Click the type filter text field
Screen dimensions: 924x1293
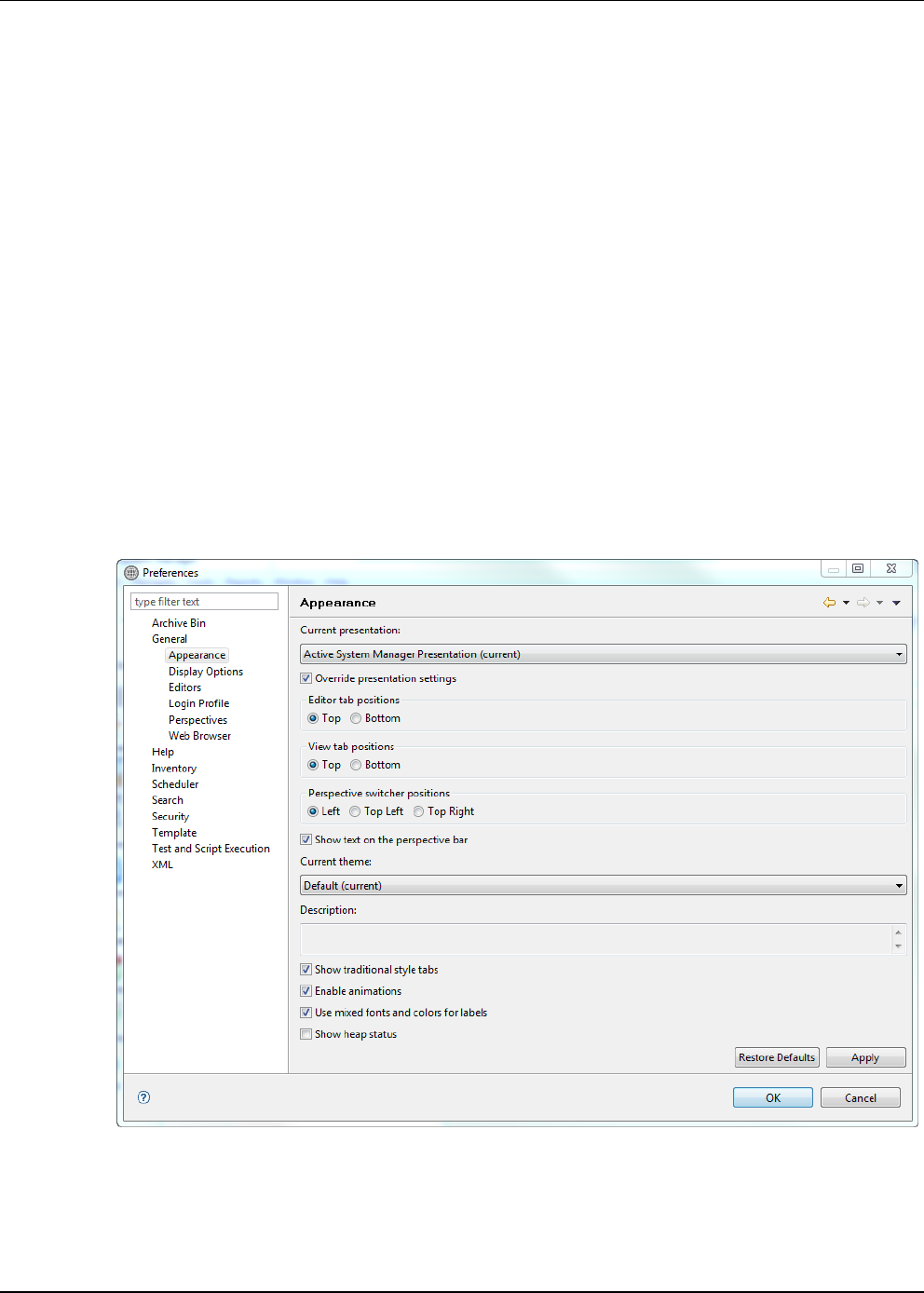pyautogui.click(x=205, y=602)
